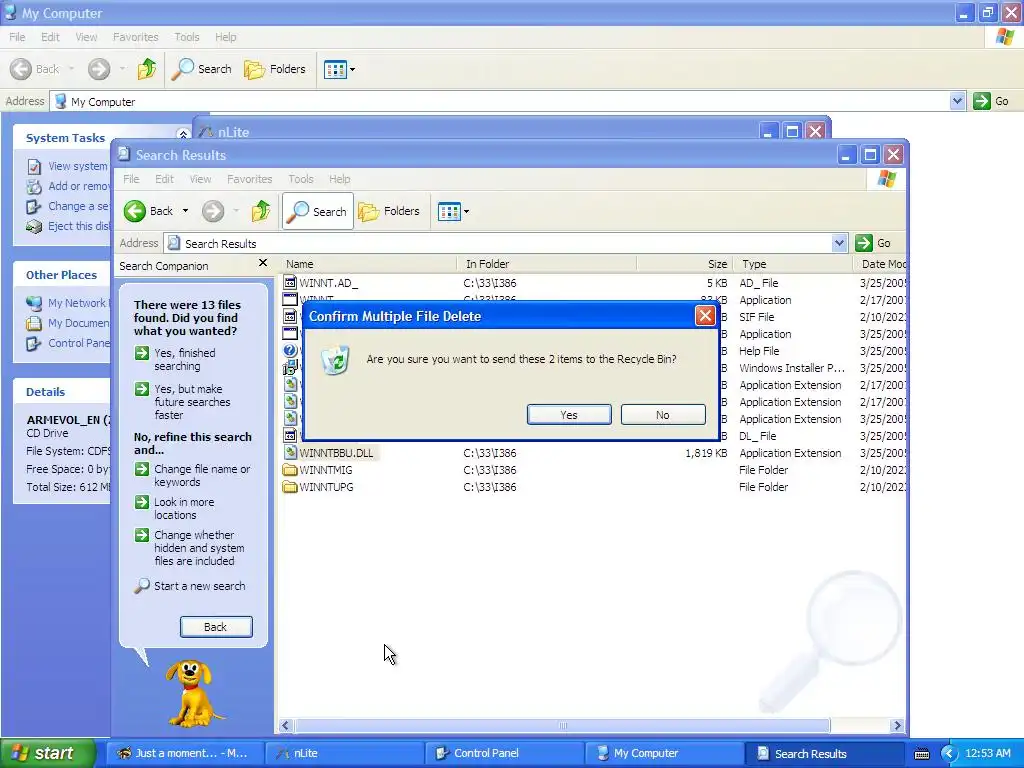Click View system information task

(67, 166)
